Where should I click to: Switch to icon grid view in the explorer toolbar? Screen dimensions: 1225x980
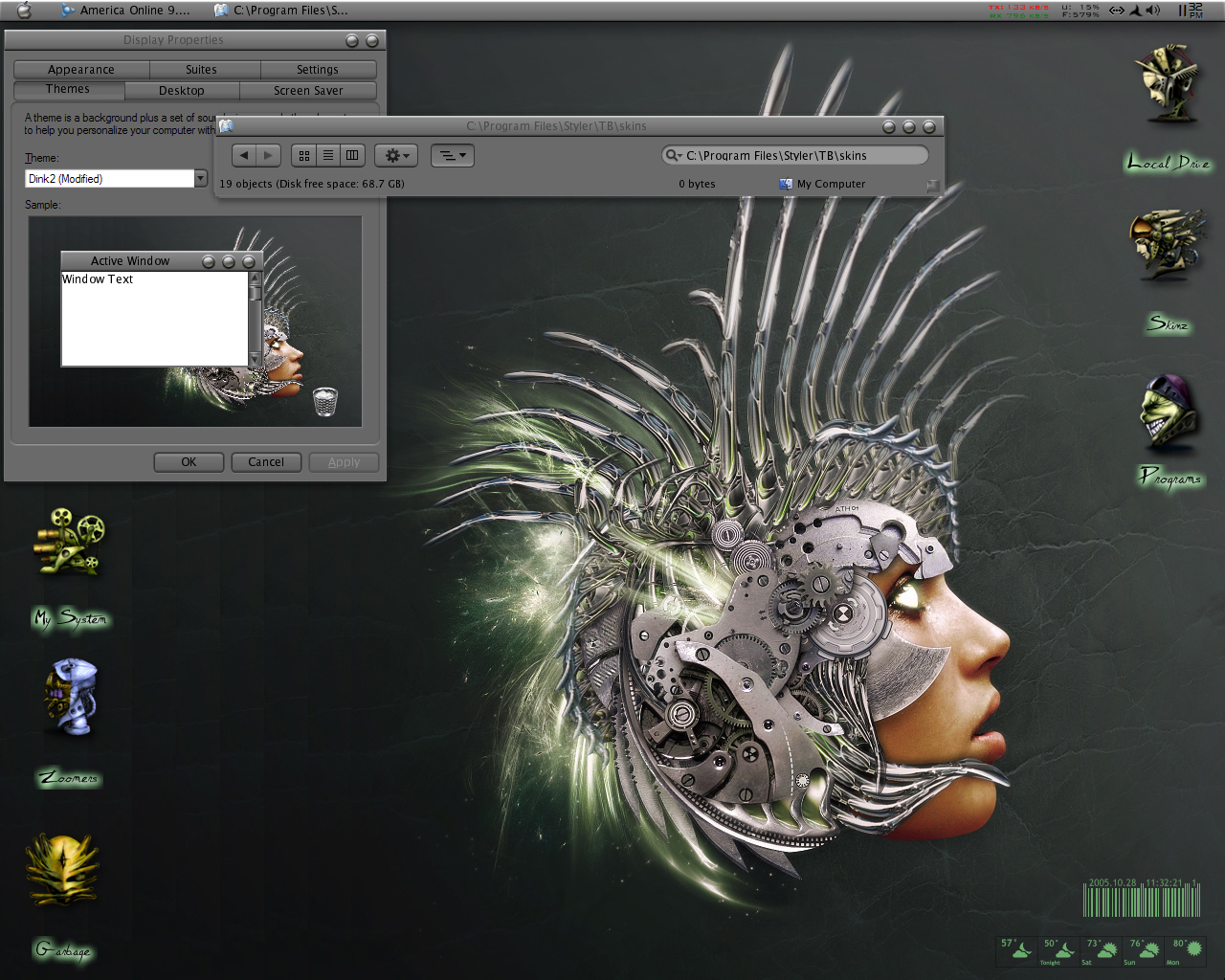[x=304, y=155]
